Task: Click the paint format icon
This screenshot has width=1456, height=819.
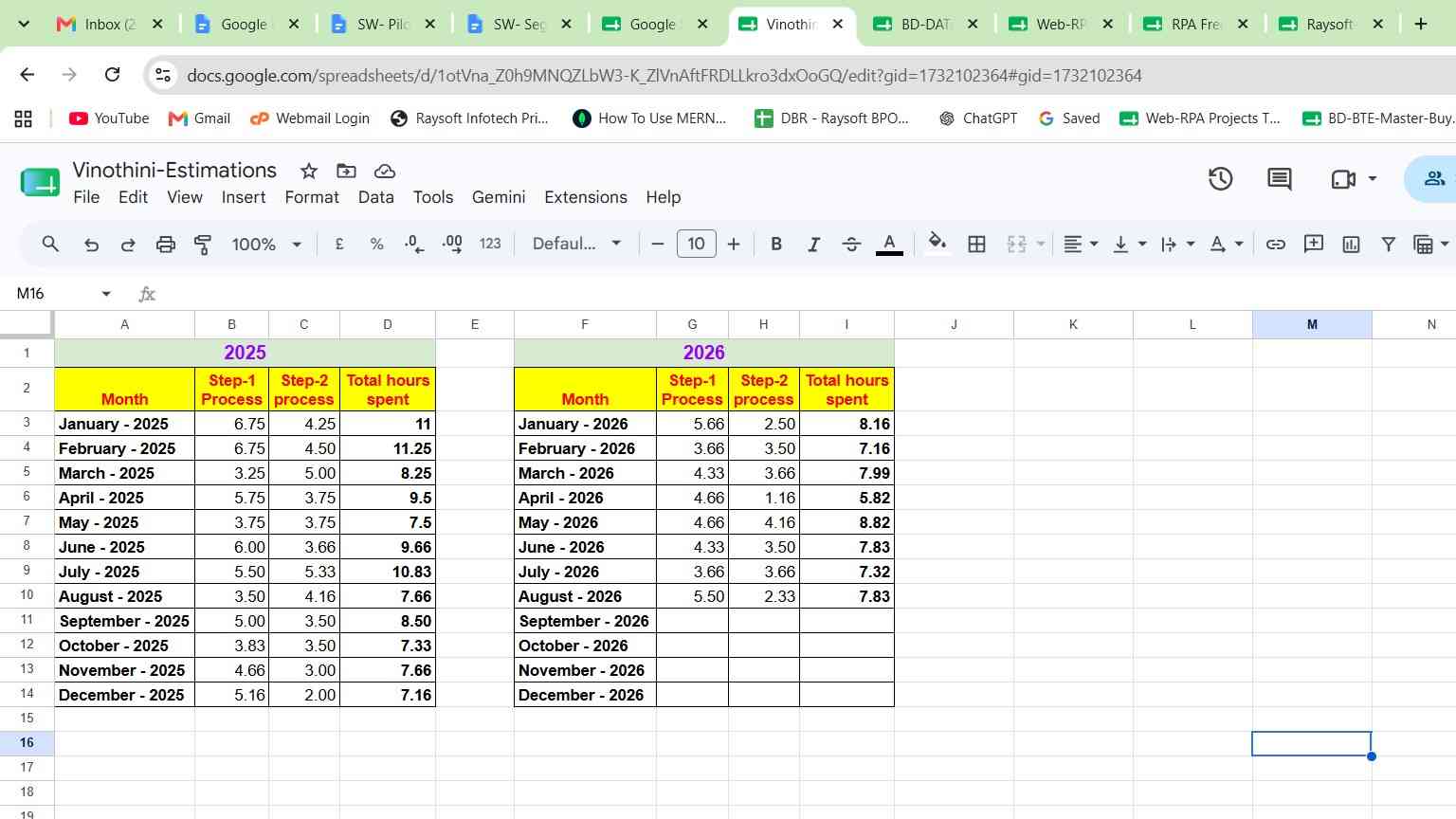Action: point(203,245)
